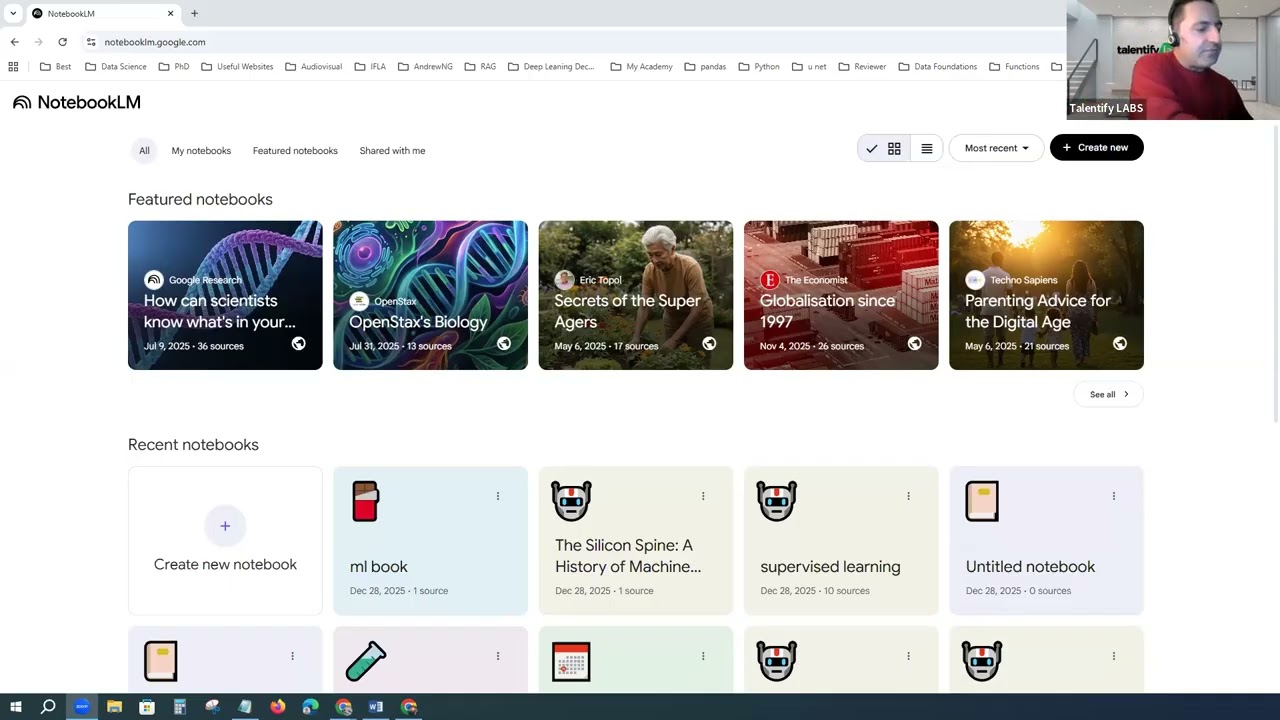Viewport: 1280px width, 720px height.
Task: Open Globalisation since 1997 featured notebook
Action: tap(841, 295)
